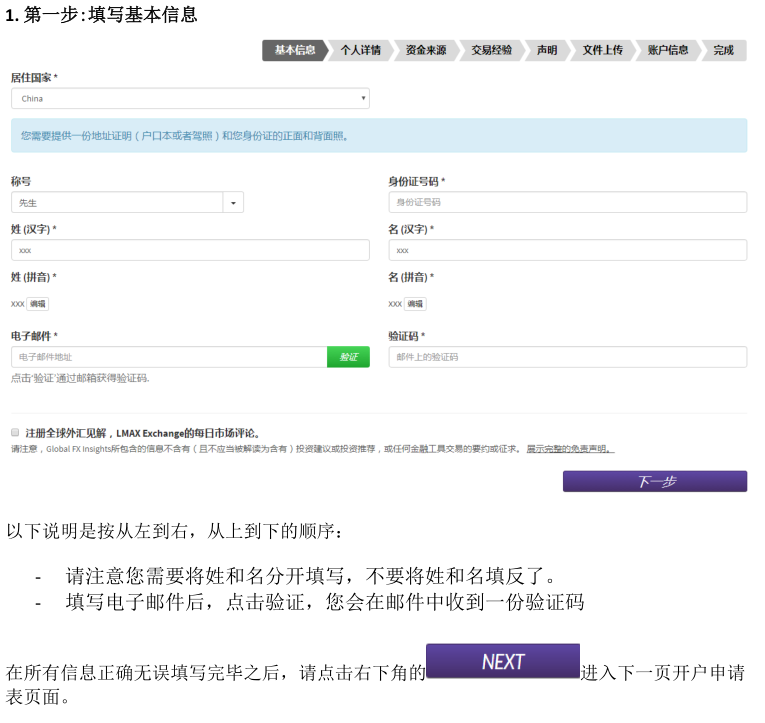The height and width of the screenshot is (723, 765).
Task: Jump to the 完成 step
Action: 723,50
